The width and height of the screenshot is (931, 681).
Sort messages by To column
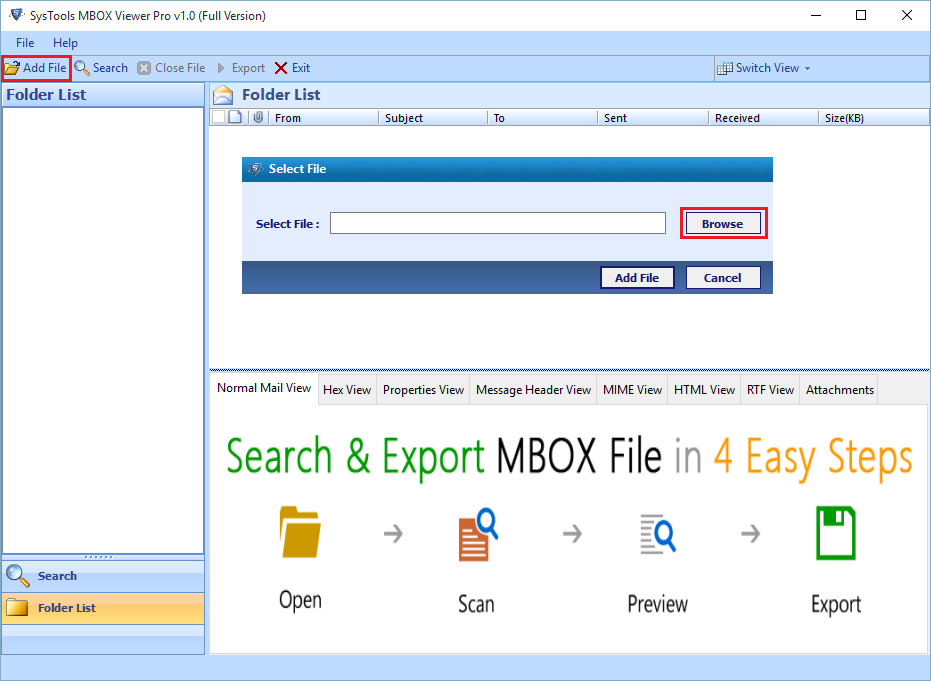[543, 118]
